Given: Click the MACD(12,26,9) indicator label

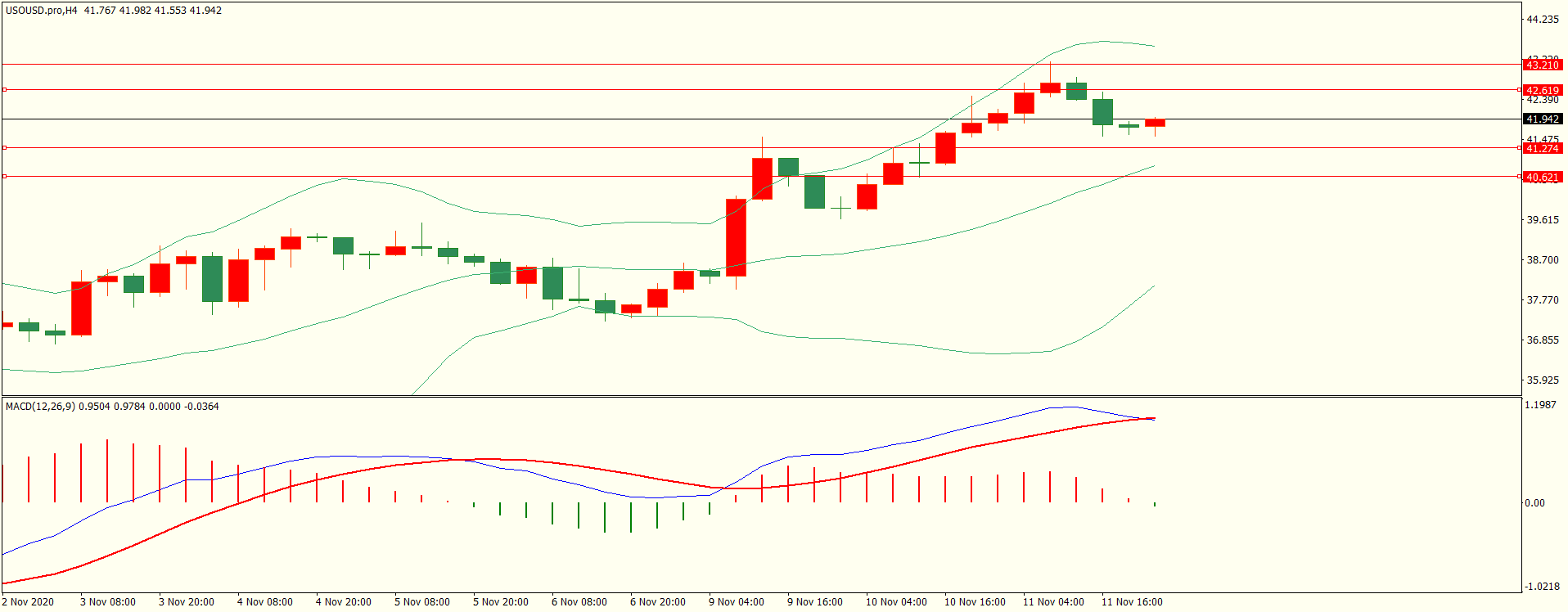Looking at the screenshot, I should pyautogui.click(x=41, y=407).
